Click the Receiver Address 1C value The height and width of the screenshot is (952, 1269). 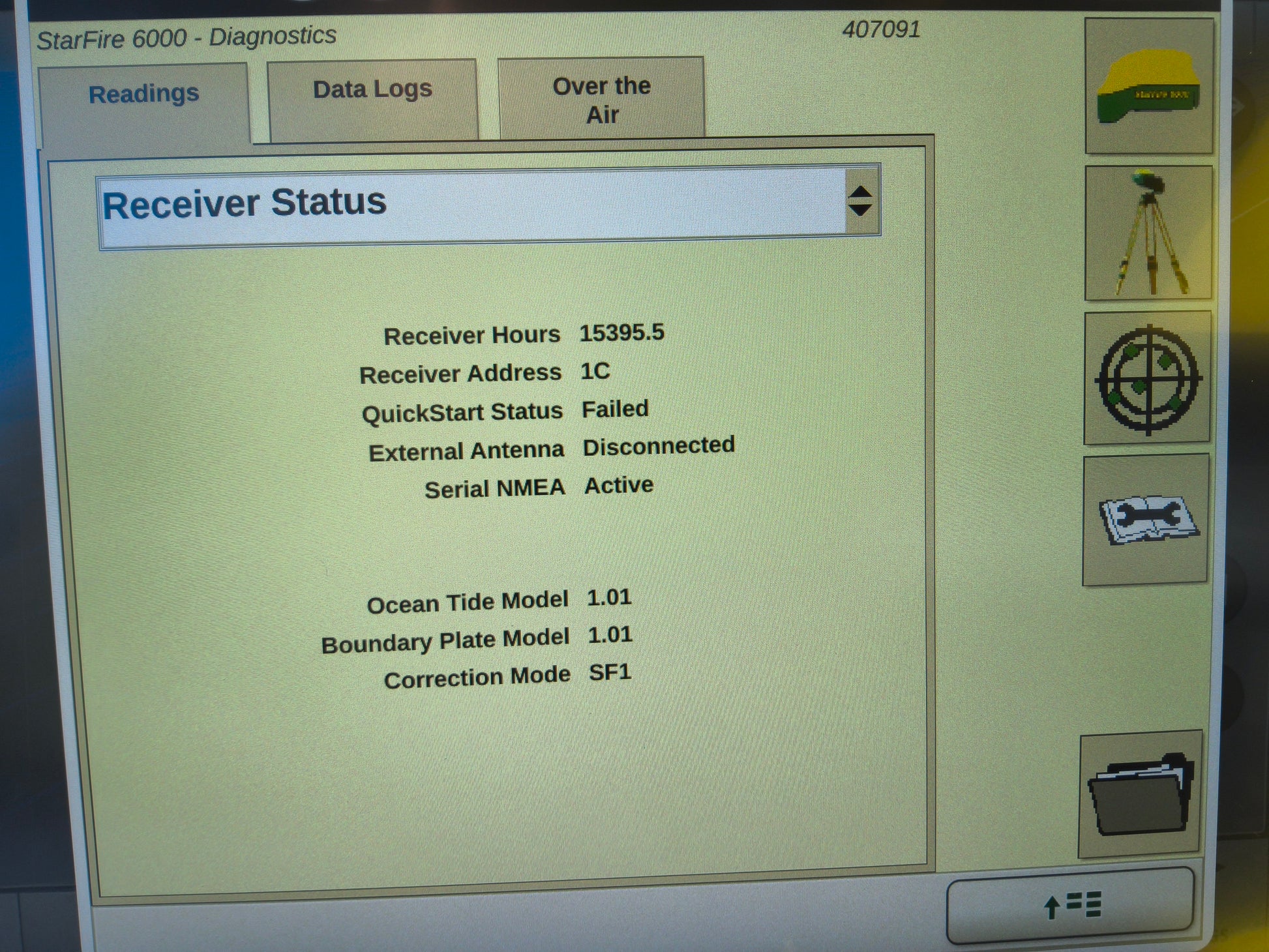point(595,371)
